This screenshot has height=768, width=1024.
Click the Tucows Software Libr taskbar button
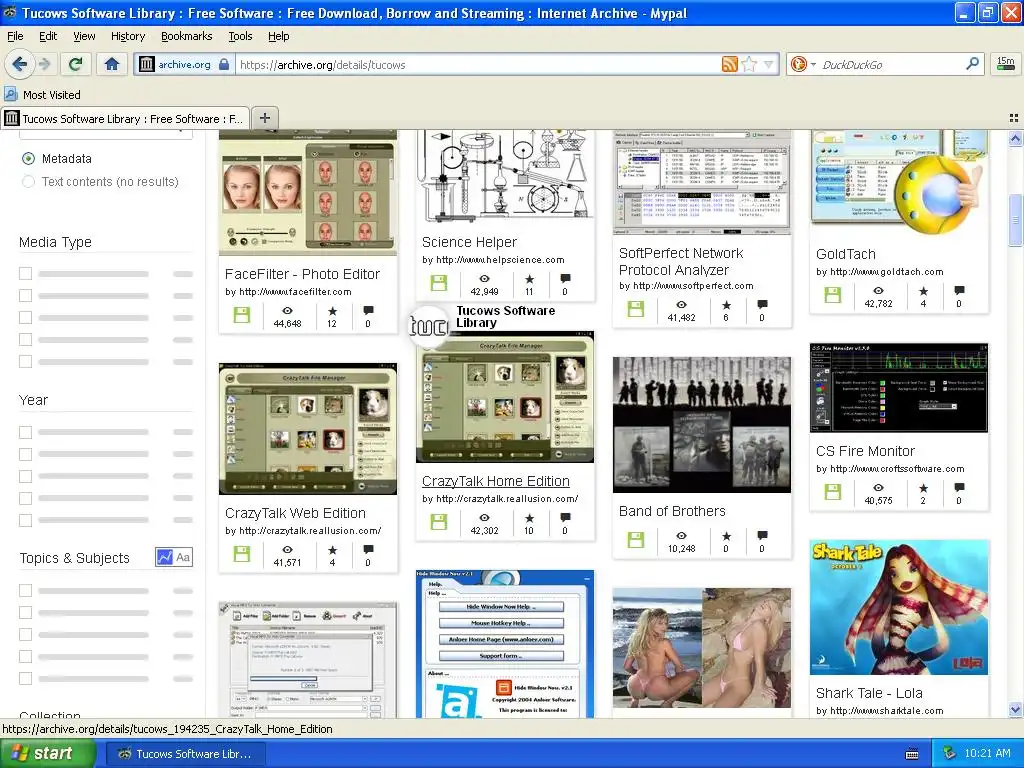pos(185,754)
